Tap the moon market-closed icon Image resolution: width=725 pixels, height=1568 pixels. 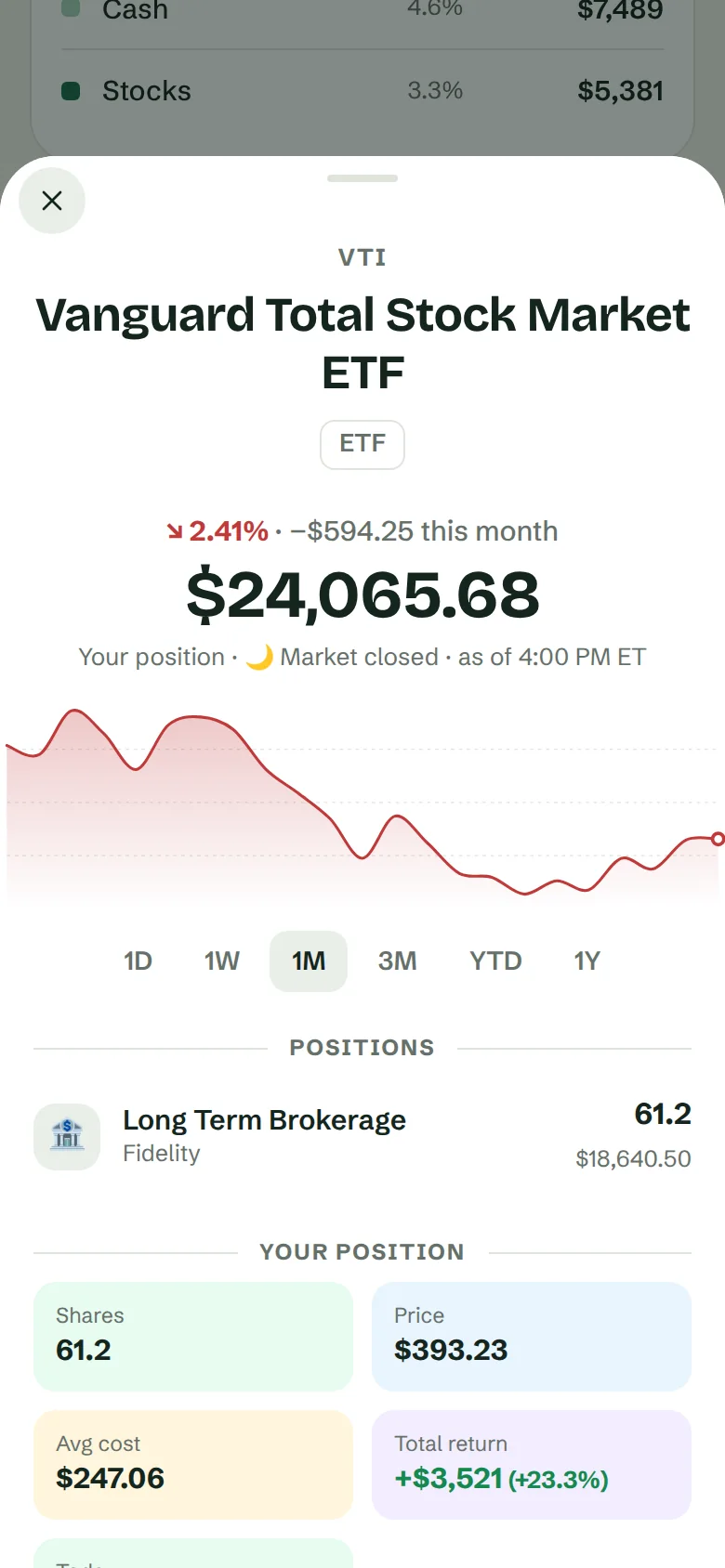pyautogui.click(x=259, y=657)
